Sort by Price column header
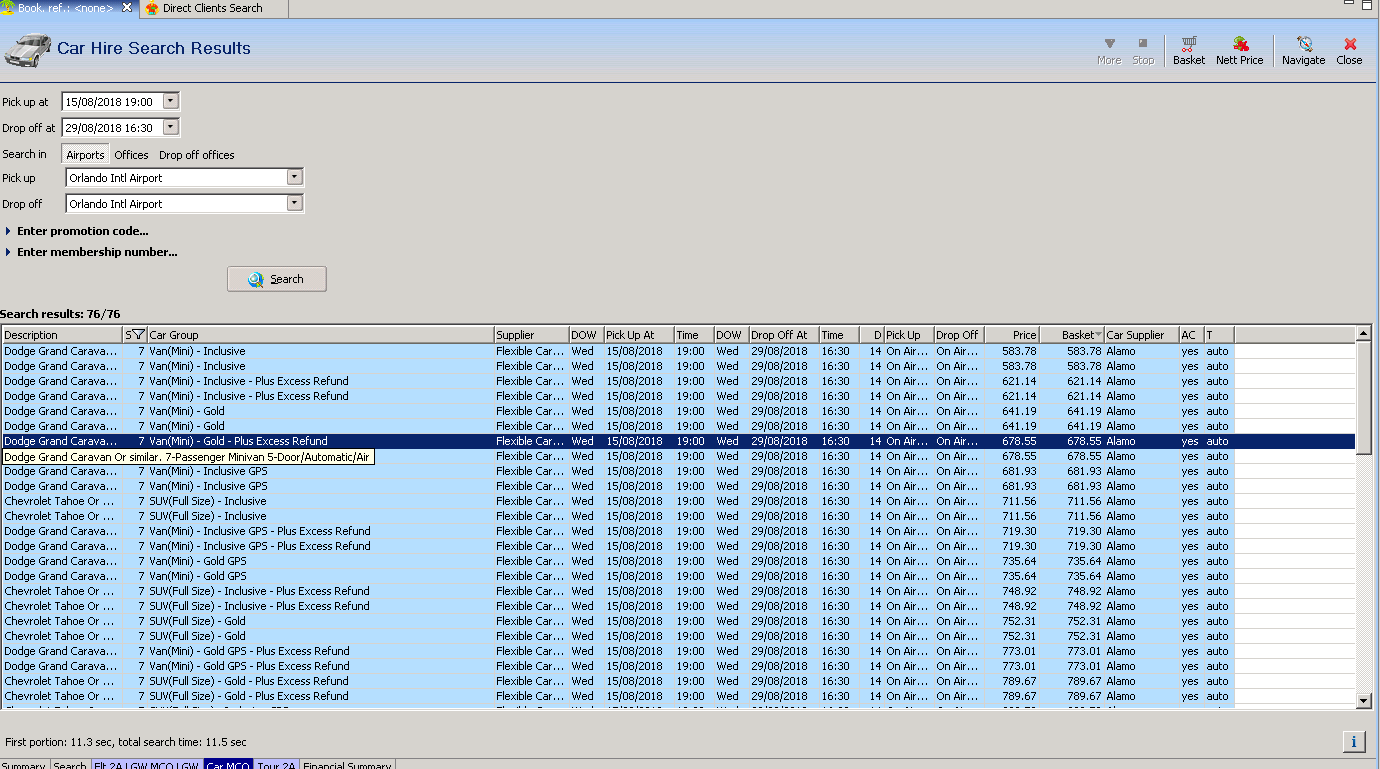Image resolution: width=1380 pixels, height=769 pixels. 1012,335
